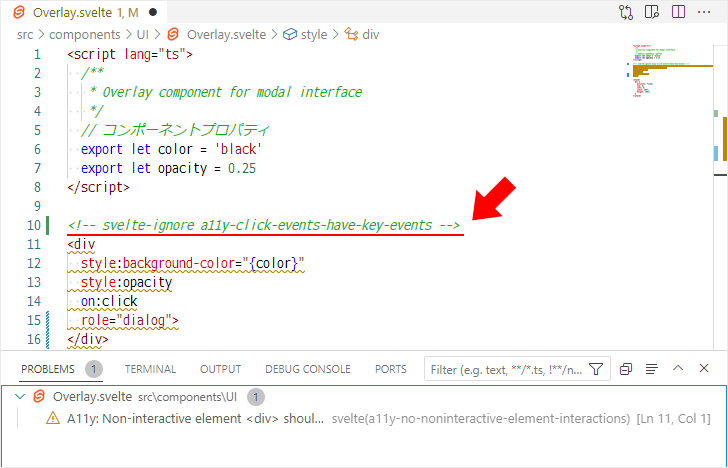Image resolution: width=728 pixels, height=468 pixels.
Task: Collapse all problems in the panel
Action: pyautogui.click(x=626, y=369)
